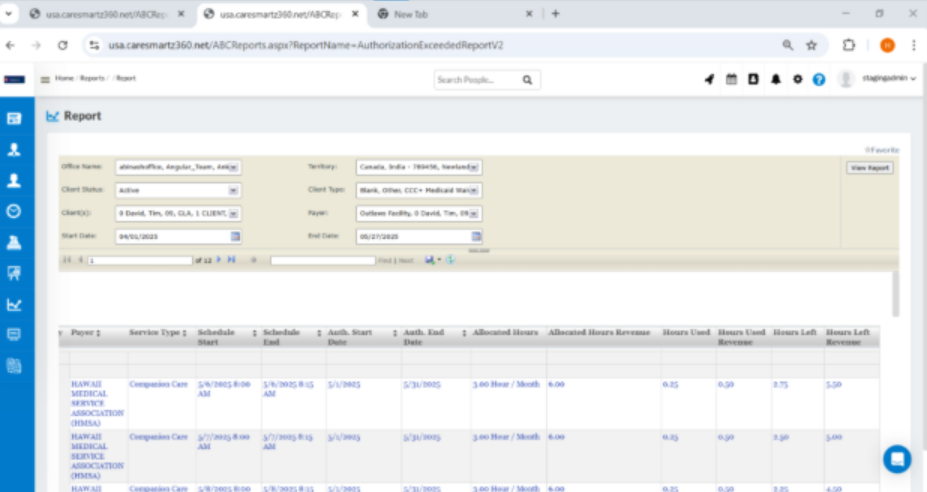This screenshot has height=492, width=927.
Task: Click the View Report button
Action: [x=869, y=168]
